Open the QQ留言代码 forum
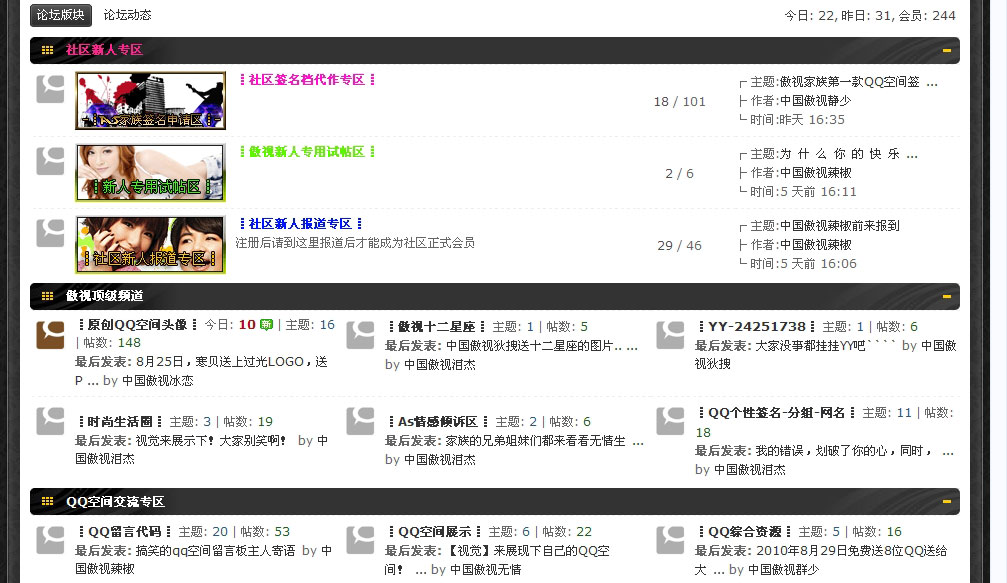The width and height of the screenshot is (1007, 583). tap(125, 532)
